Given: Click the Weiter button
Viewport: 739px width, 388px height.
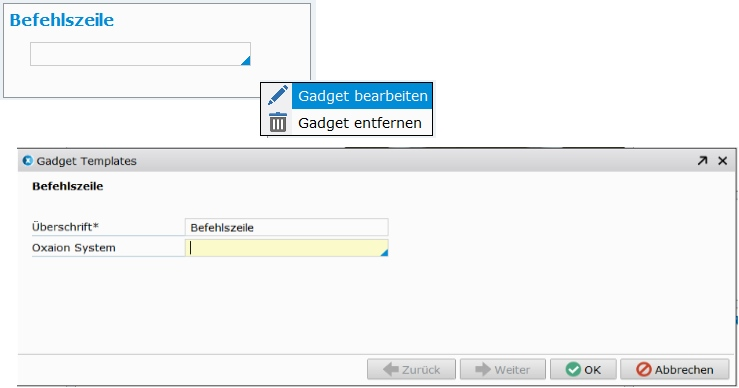Looking at the screenshot, I should coord(502,369).
